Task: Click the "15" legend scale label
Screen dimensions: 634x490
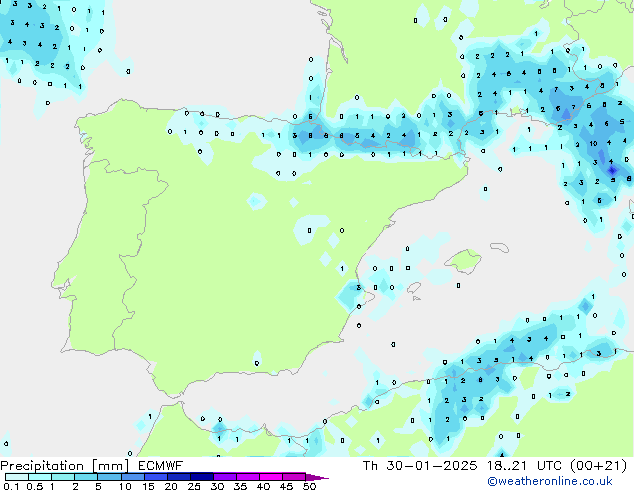Action: click(x=148, y=486)
